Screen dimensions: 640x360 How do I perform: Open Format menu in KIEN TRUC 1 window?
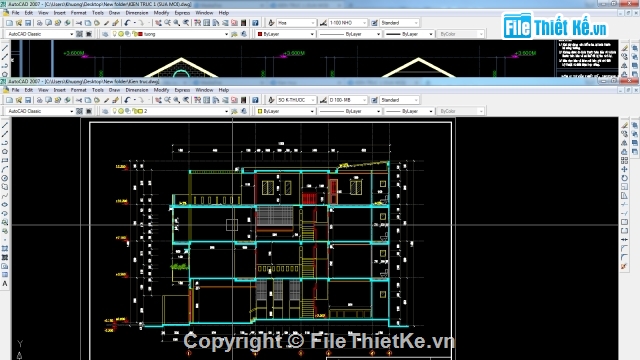point(78,13)
